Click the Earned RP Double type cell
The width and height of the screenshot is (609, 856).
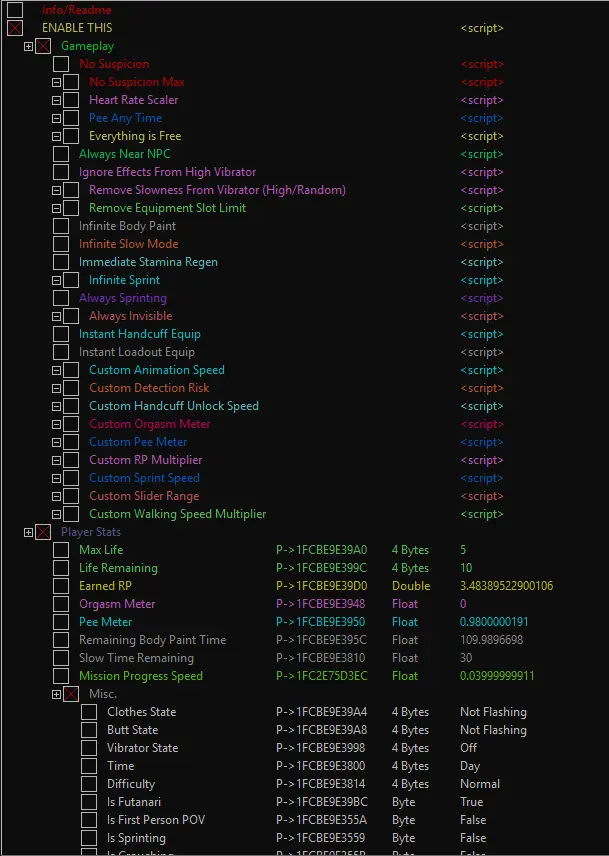coord(411,586)
